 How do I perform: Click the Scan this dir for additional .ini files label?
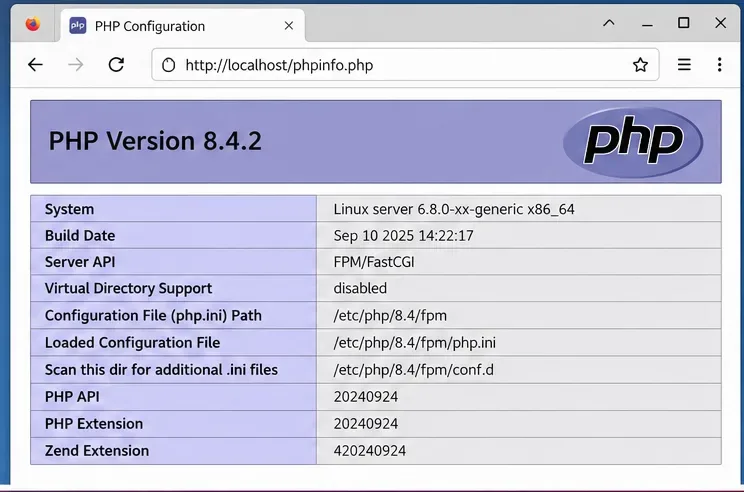161,370
